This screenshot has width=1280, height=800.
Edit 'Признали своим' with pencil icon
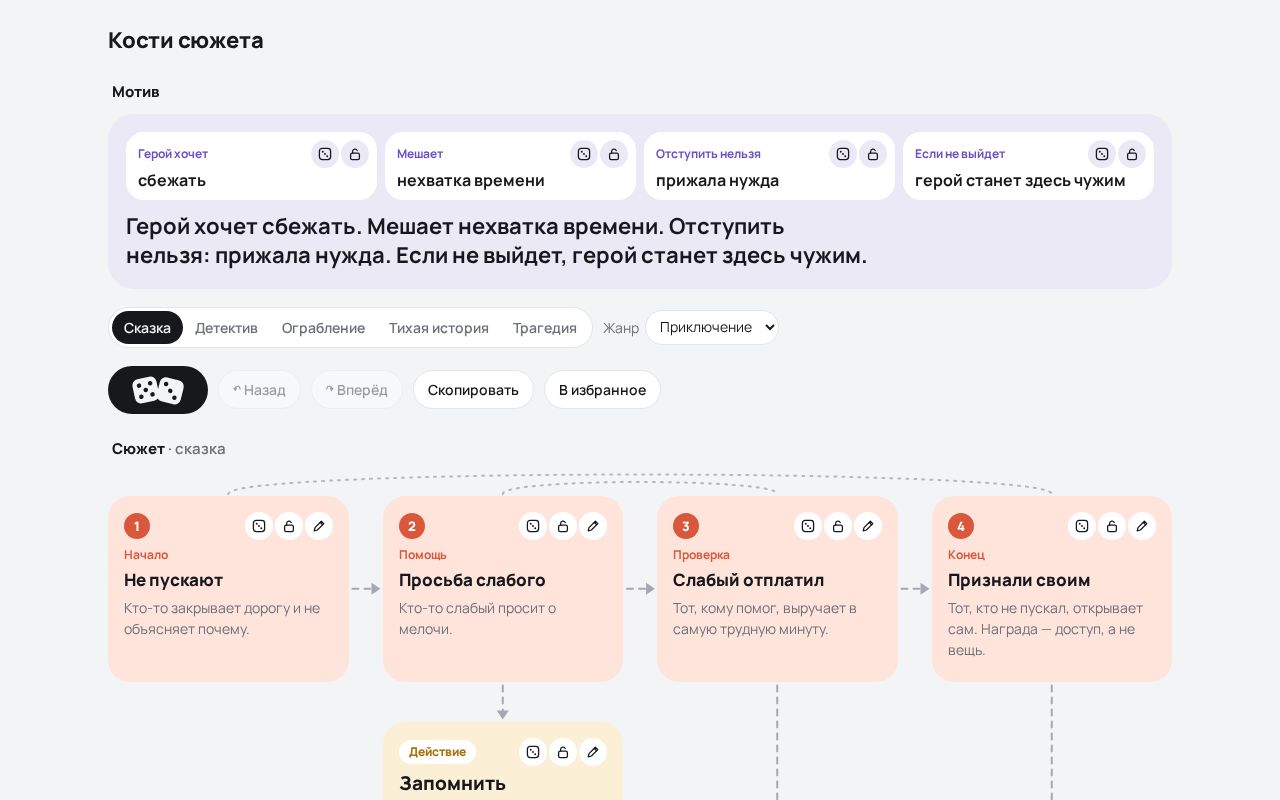1142,526
